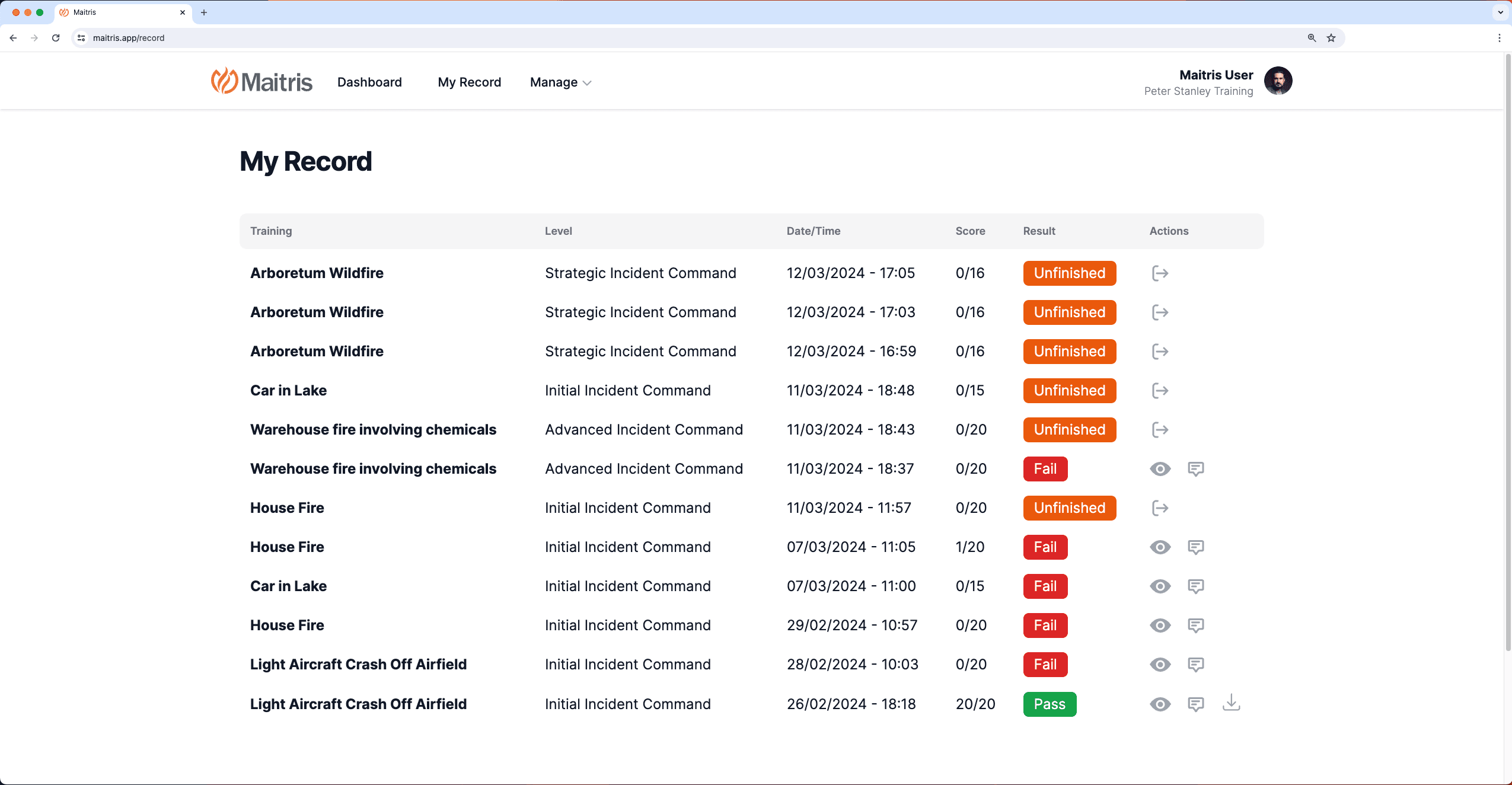View Warehouse fire failed attempt via eye icon
The width and height of the screenshot is (1512, 785).
click(1160, 469)
